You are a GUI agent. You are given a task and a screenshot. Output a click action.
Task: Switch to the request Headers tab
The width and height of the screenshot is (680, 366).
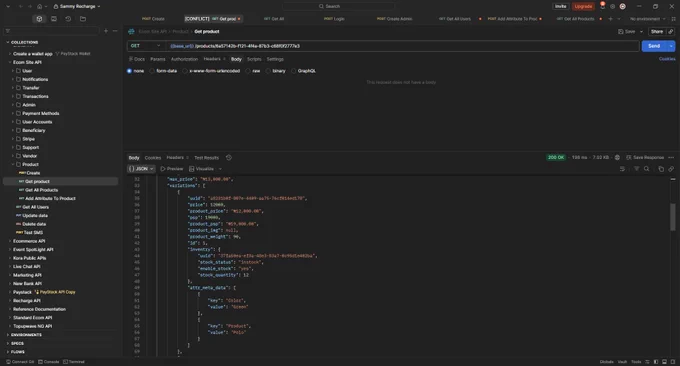point(214,59)
